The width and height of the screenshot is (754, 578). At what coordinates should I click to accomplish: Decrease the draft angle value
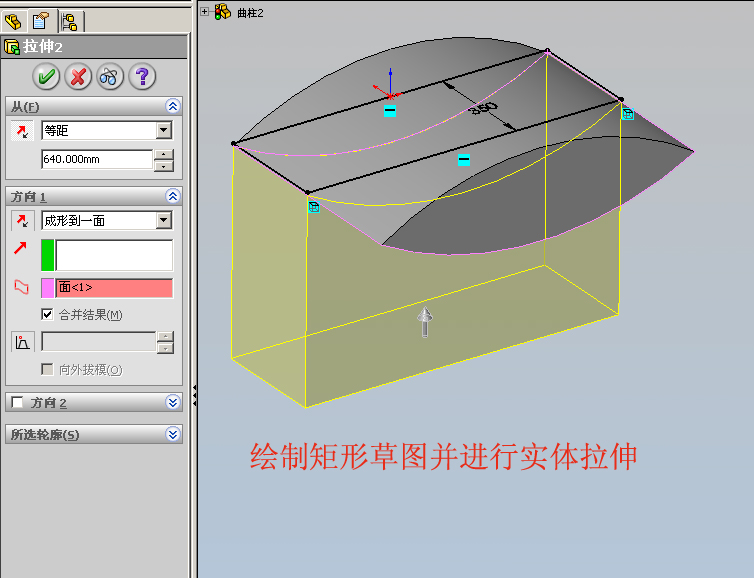tap(165, 348)
